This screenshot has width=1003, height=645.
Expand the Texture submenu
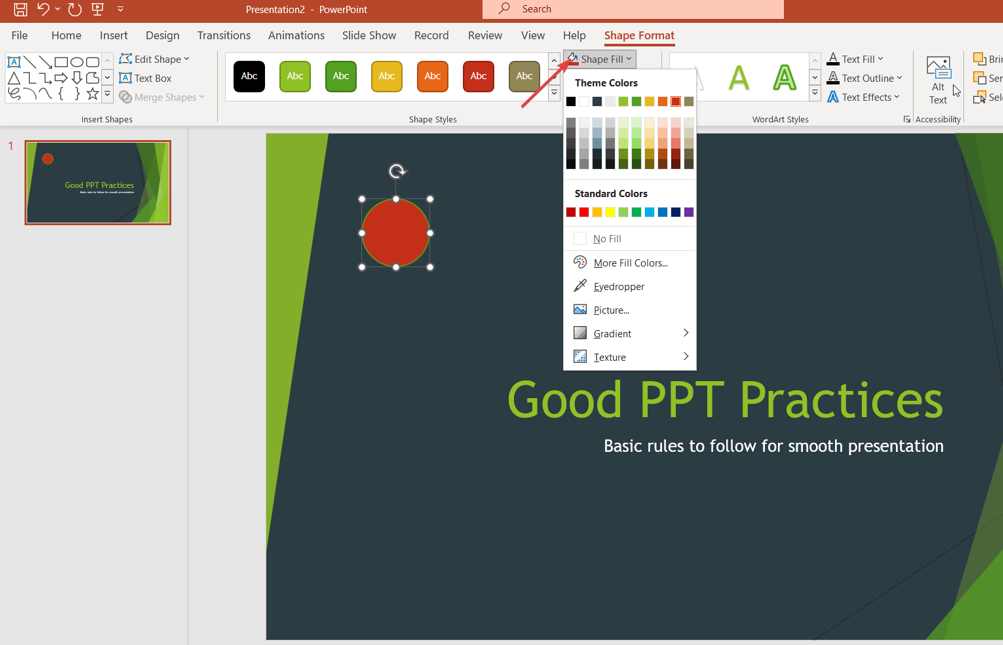coord(629,357)
